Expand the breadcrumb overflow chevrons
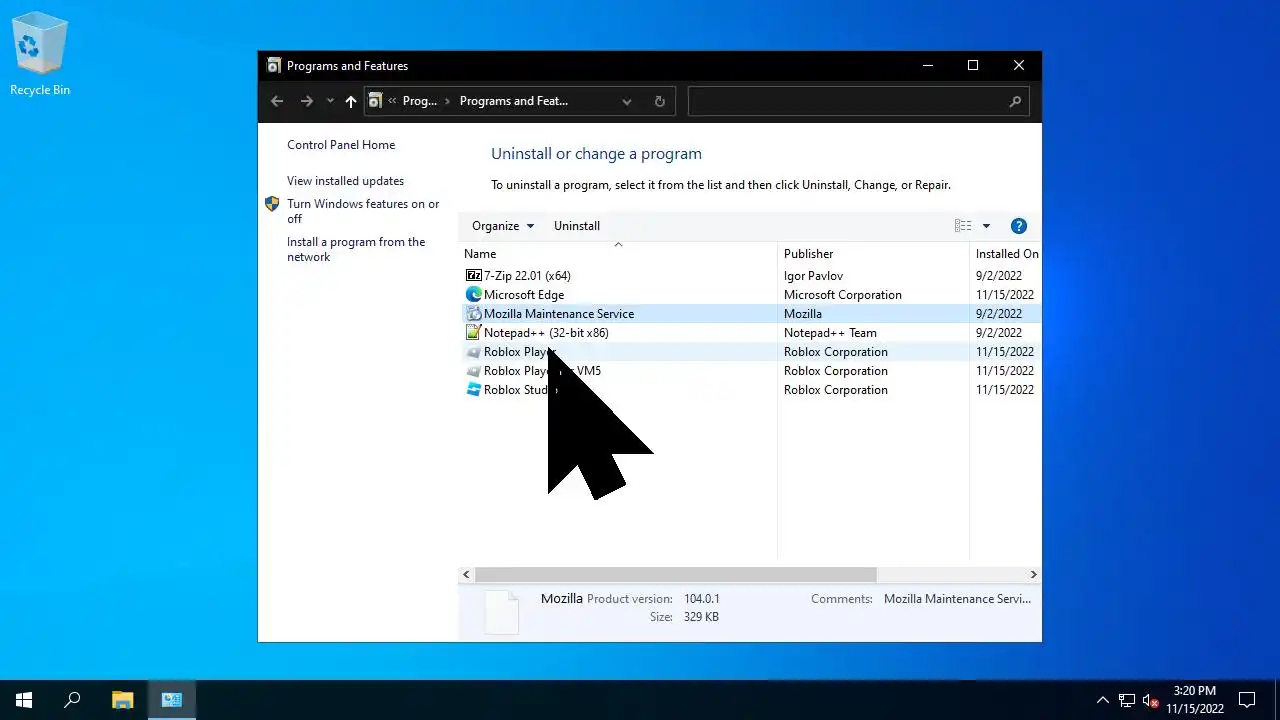This screenshot has width=1280, height=720. pyautogui.click(x=392, y=101)
